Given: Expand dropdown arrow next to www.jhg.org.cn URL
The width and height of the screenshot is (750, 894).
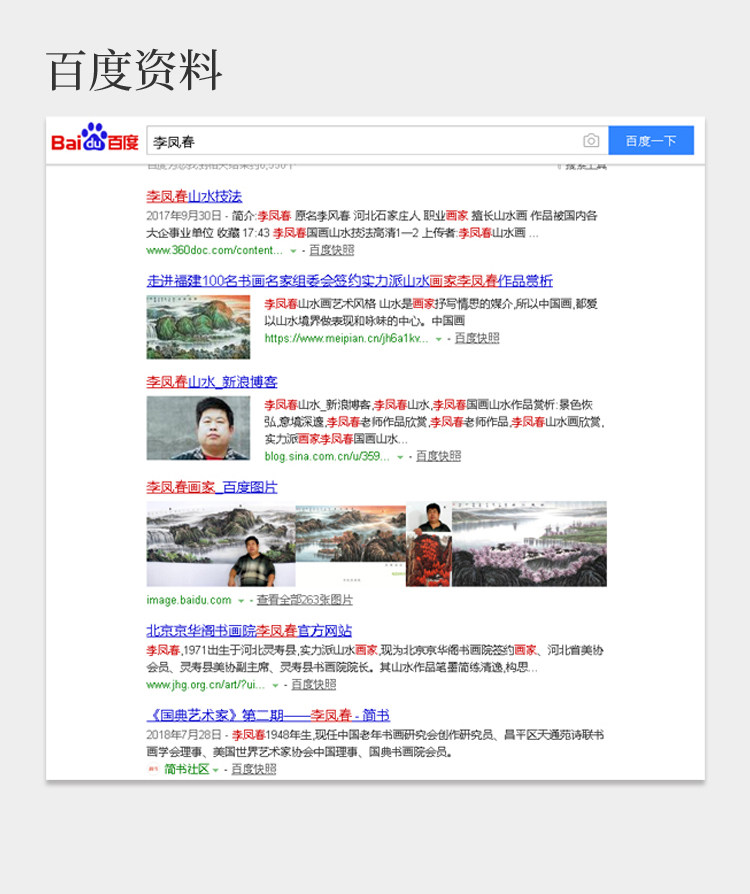Looking at the screenshot, I should coord(275,685).
